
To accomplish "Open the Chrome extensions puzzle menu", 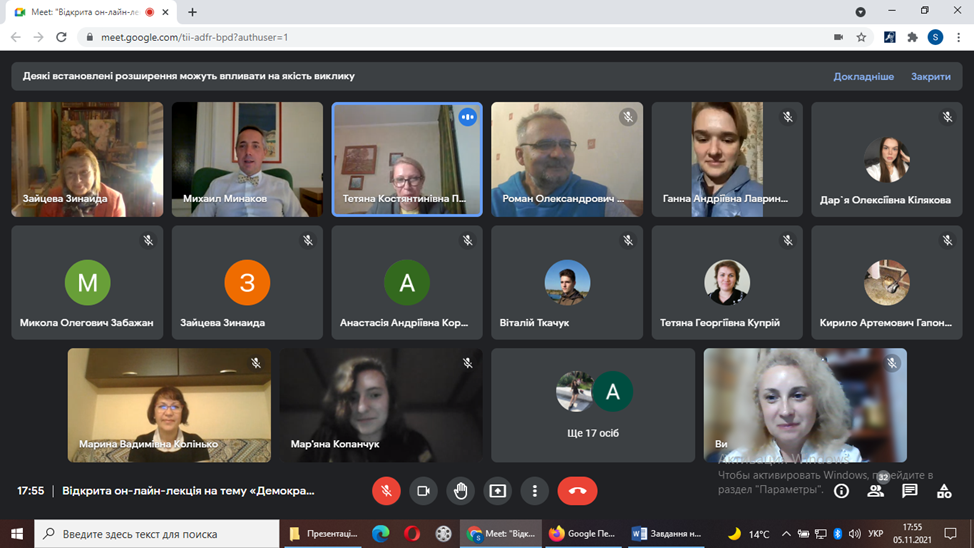I will (x=912, y=37).
